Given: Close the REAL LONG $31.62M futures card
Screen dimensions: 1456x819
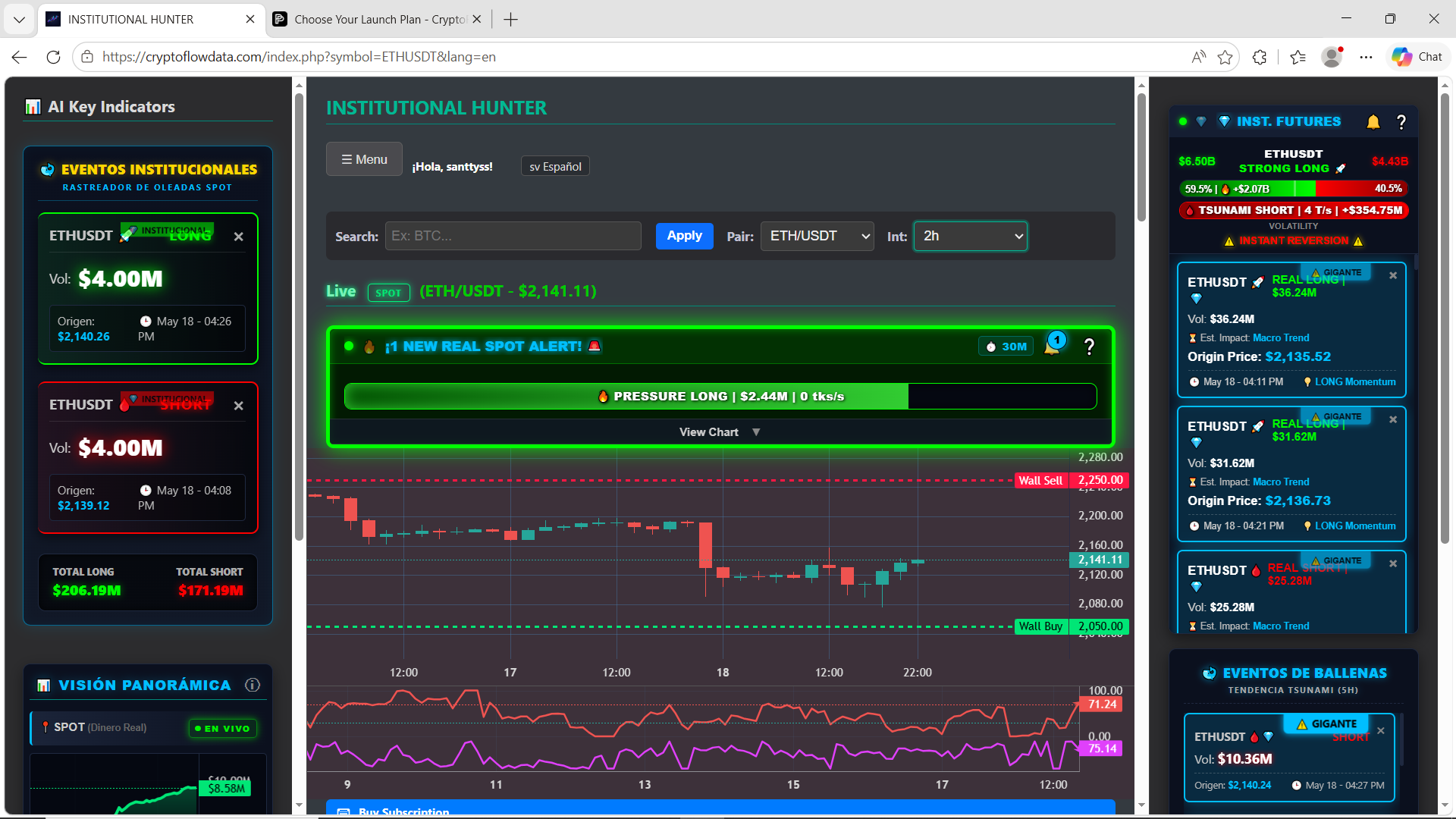Looking at the screenshot, I should tap(1393, 419).
